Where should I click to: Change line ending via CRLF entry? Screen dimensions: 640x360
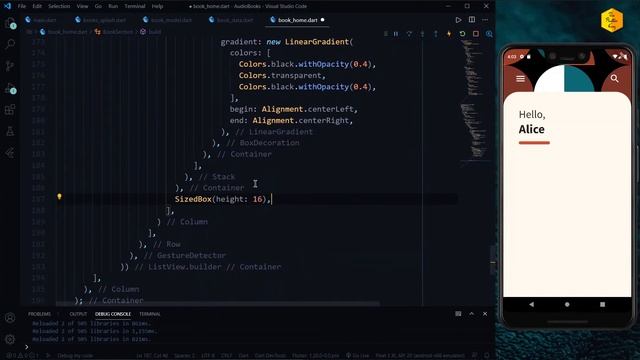point(226,356)
